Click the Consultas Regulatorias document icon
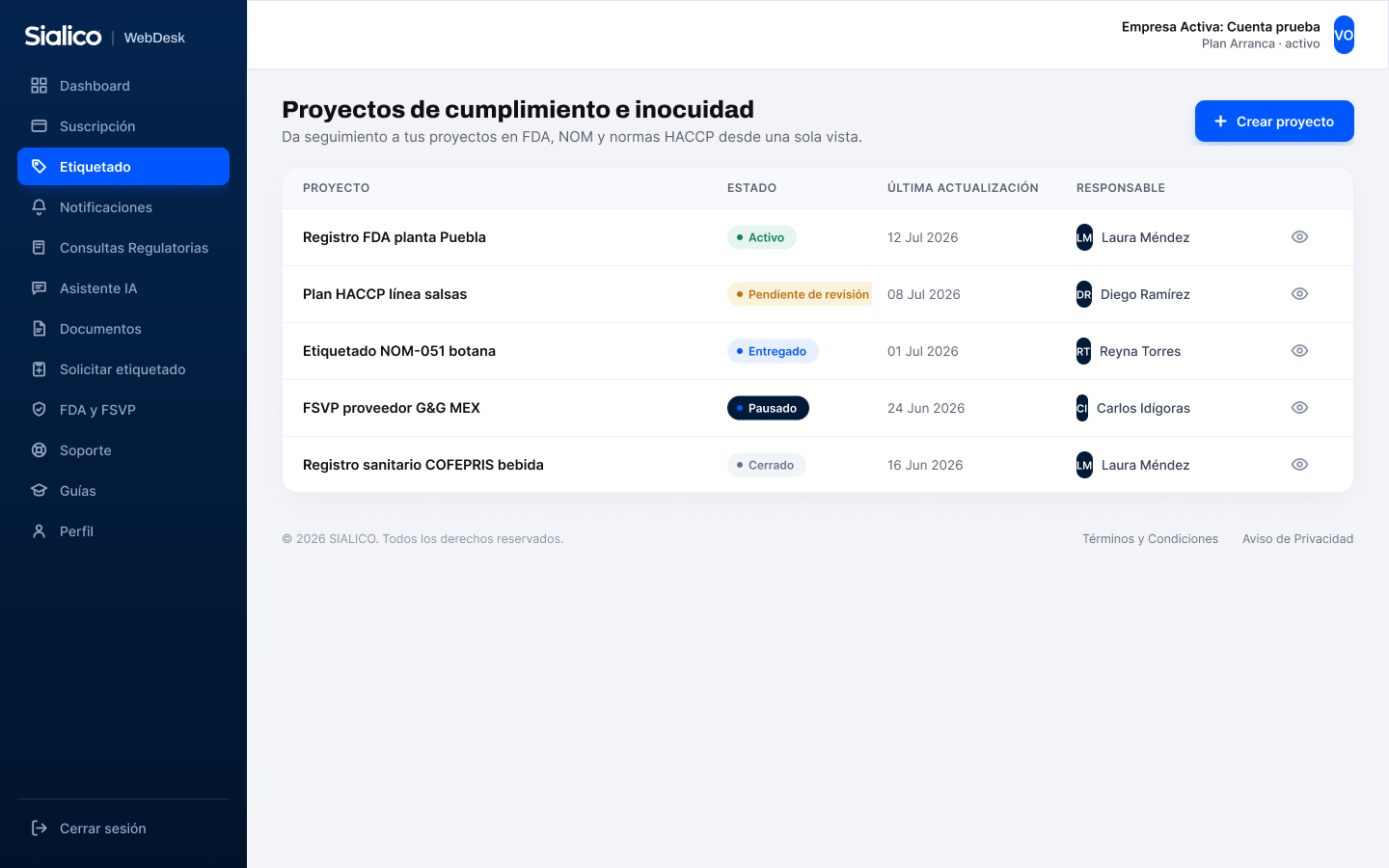 pos(39,248)
